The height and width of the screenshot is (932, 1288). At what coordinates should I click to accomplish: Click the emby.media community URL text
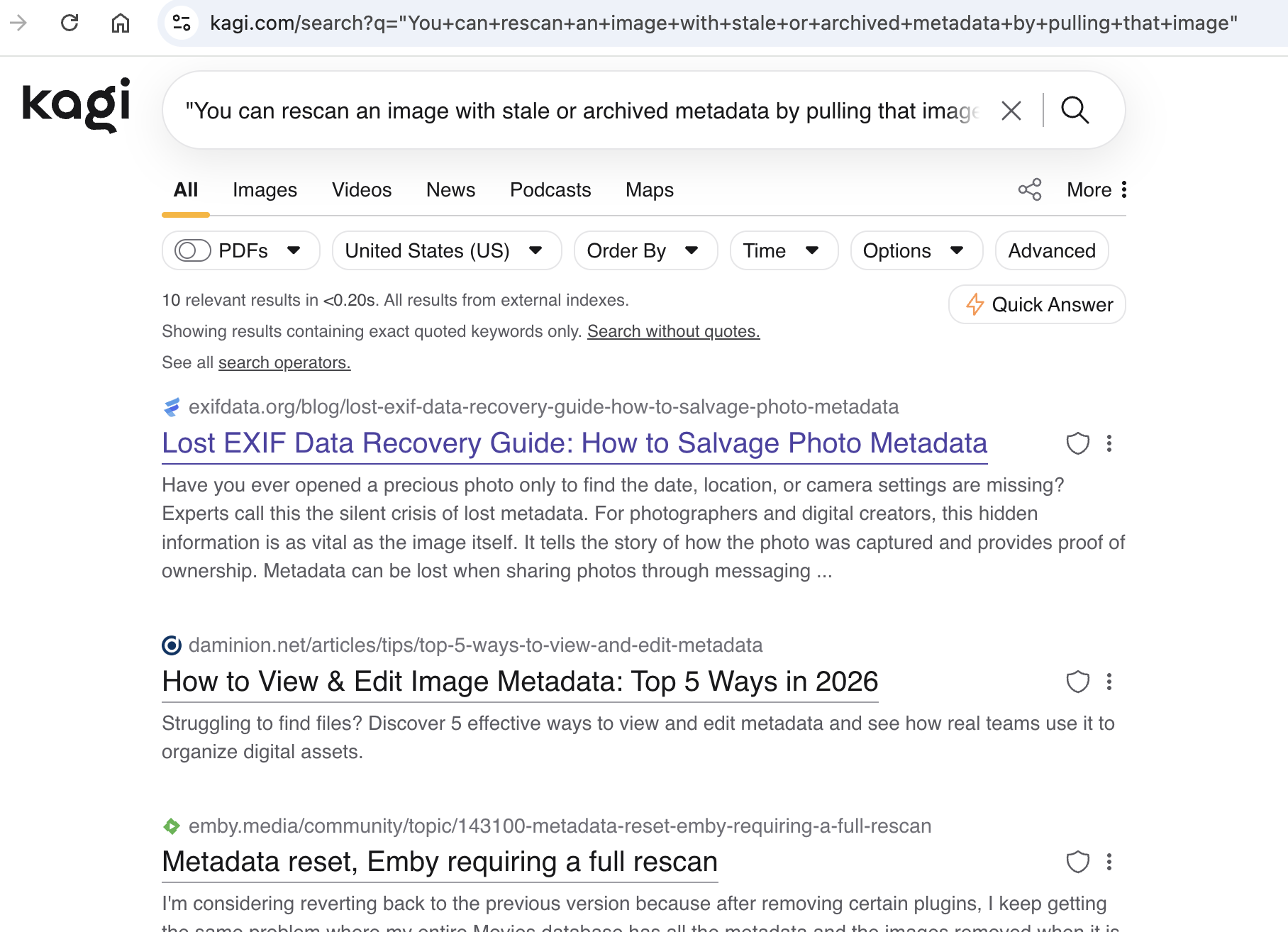click(560, 826)
